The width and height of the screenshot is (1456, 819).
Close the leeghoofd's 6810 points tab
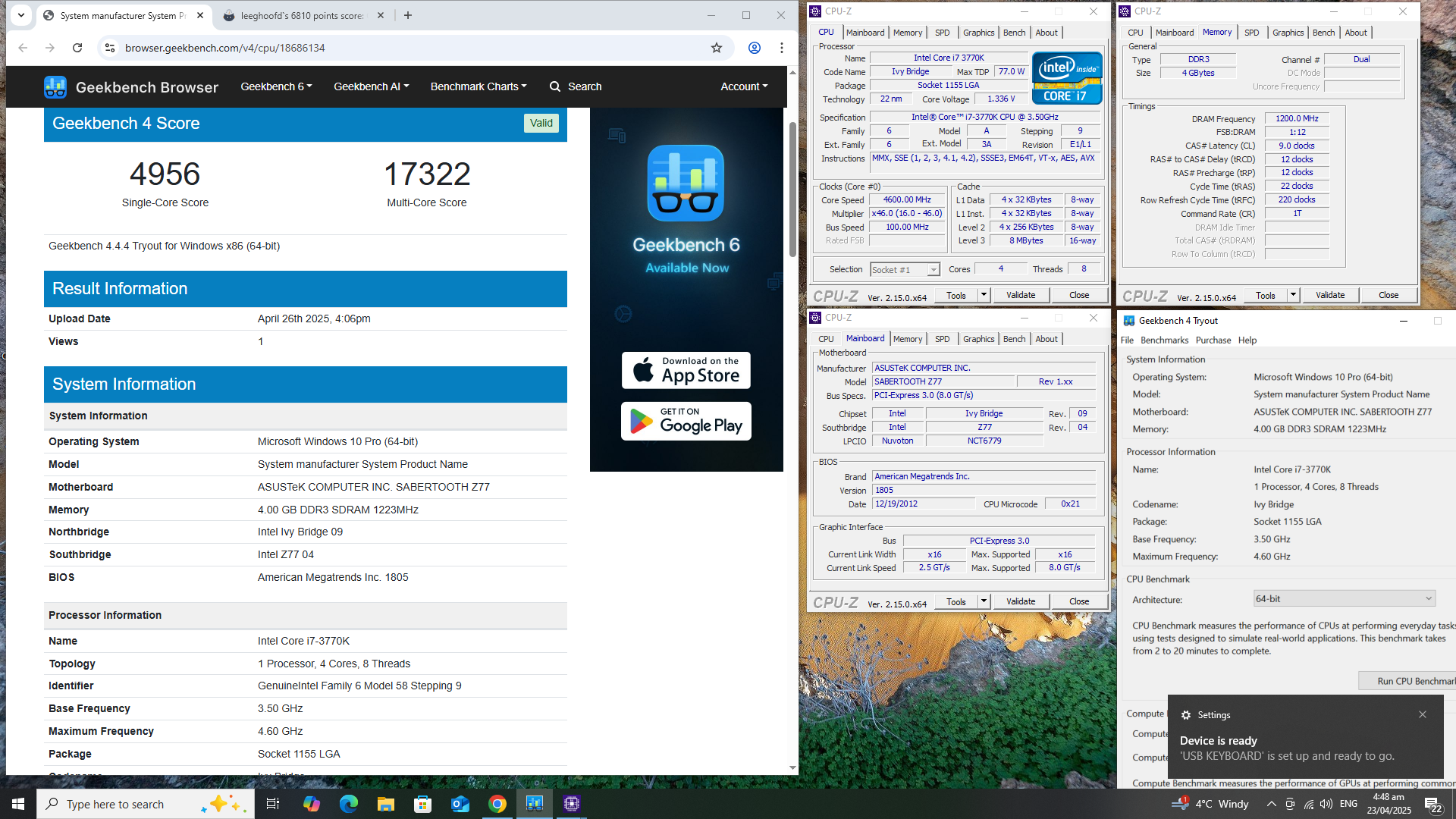[381, 15]
